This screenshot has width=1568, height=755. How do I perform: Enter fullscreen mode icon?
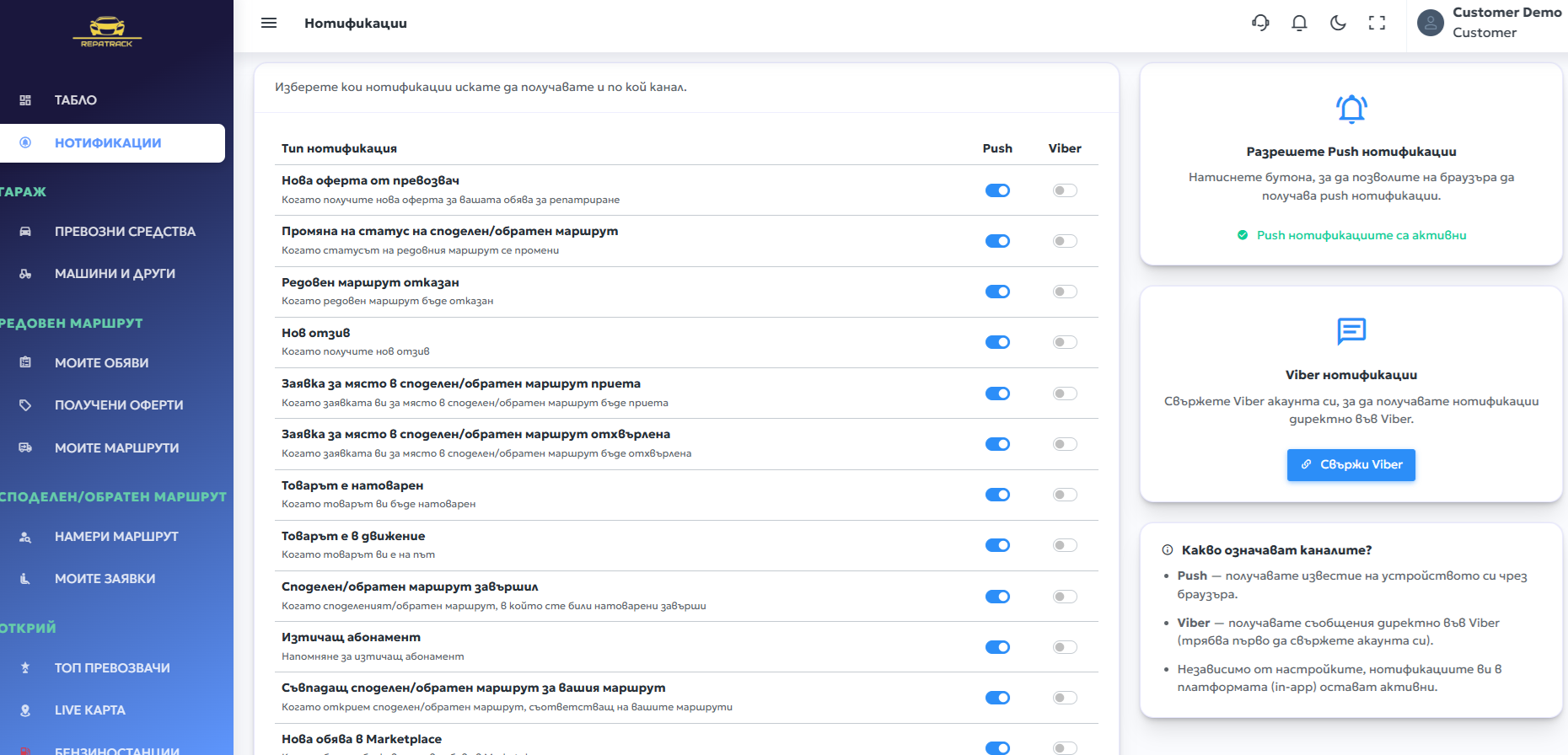pyautogui.click(x=1377, y=23)
